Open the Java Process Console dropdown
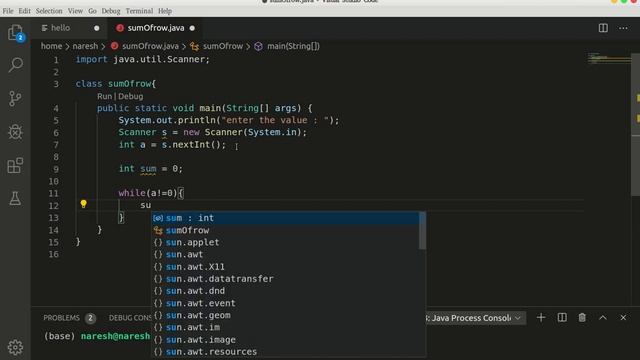640x360 pixels. pos(475,318)
